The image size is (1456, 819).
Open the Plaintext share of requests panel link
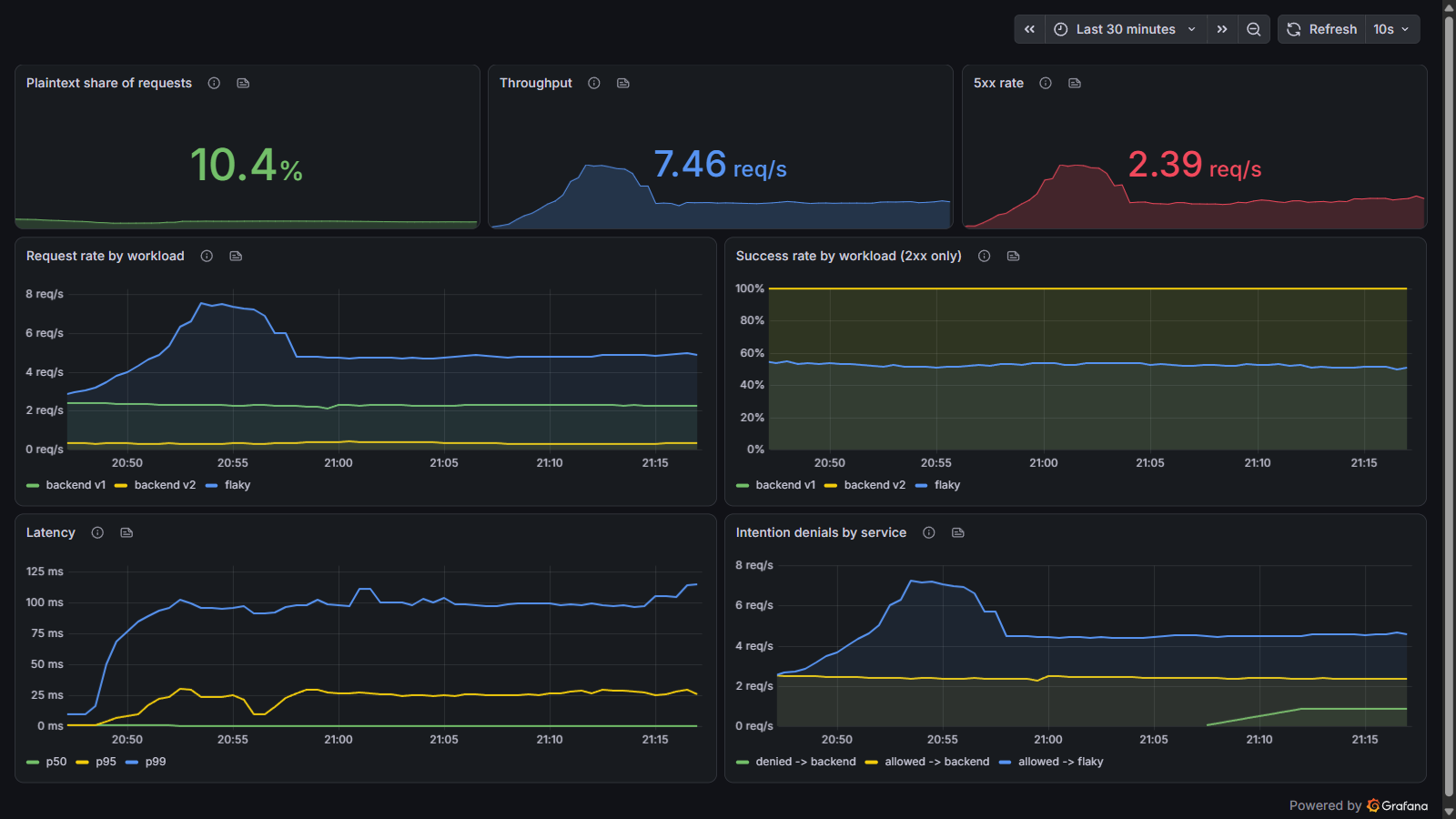[x=243, y=83]
